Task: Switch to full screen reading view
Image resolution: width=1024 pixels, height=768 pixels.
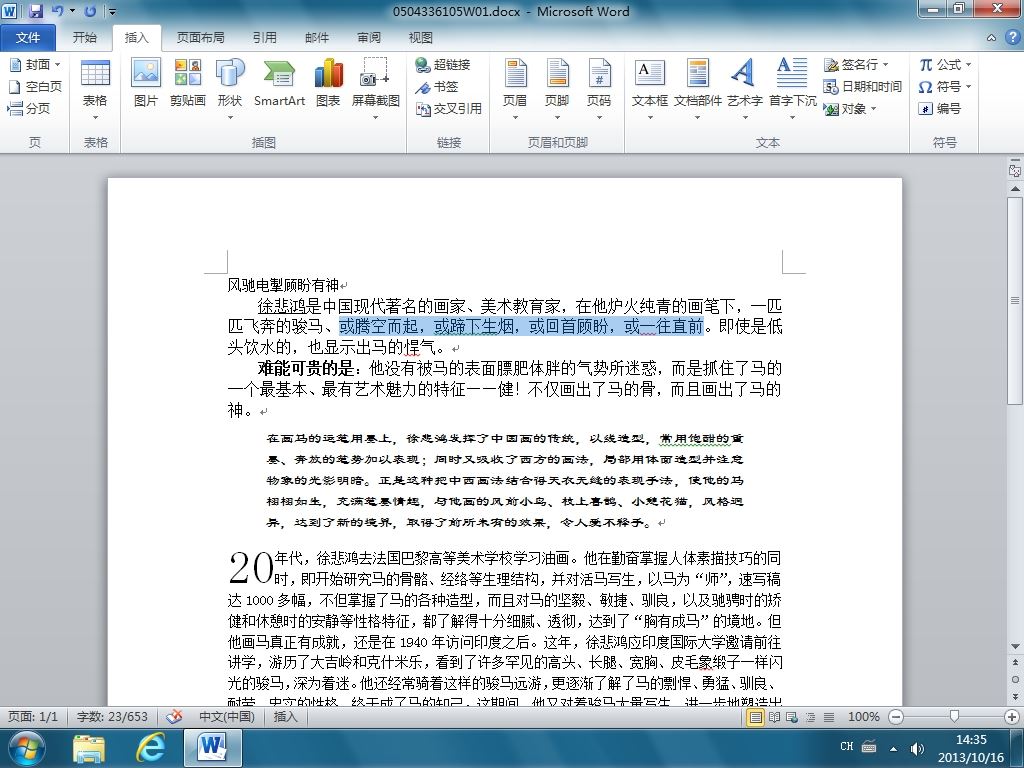Action: click(775, 717)
